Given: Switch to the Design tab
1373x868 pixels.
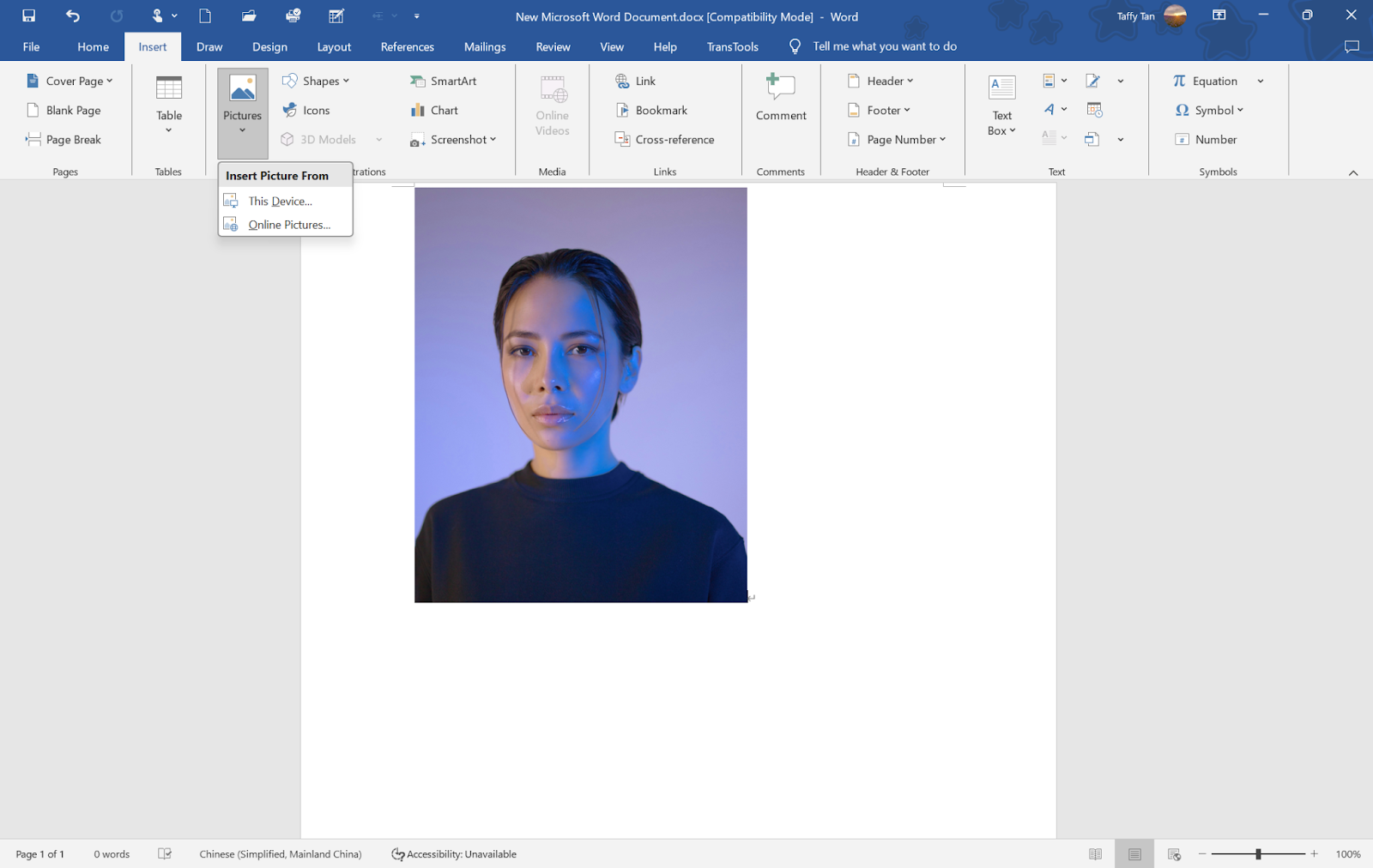Looking at the screenshot, I should click(269, 46).
